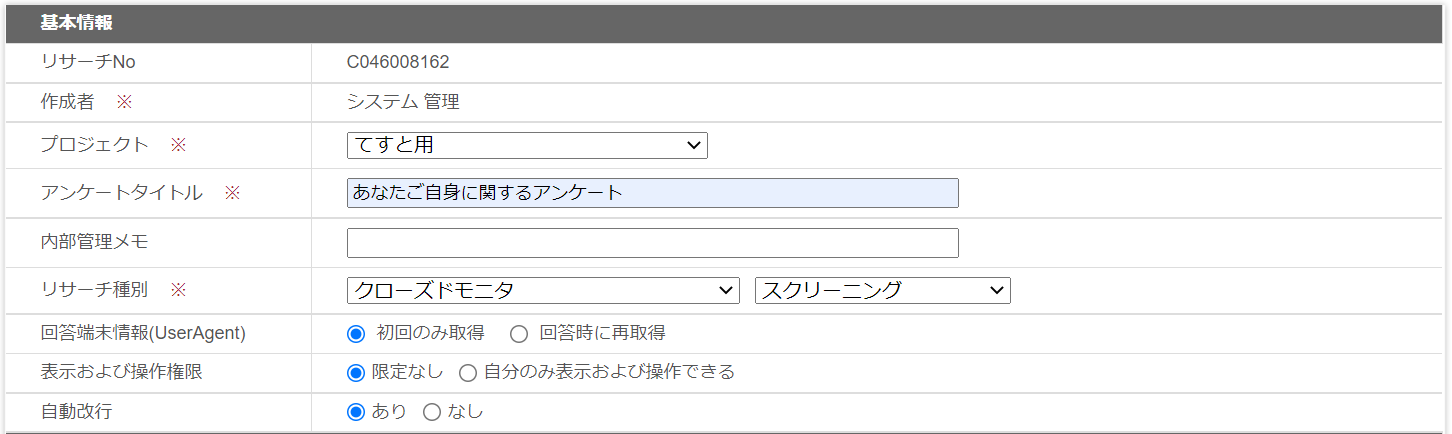Choose the 回答時に再取得 radio option
The width and height of the screenshot is (1452, 434).
519,333
